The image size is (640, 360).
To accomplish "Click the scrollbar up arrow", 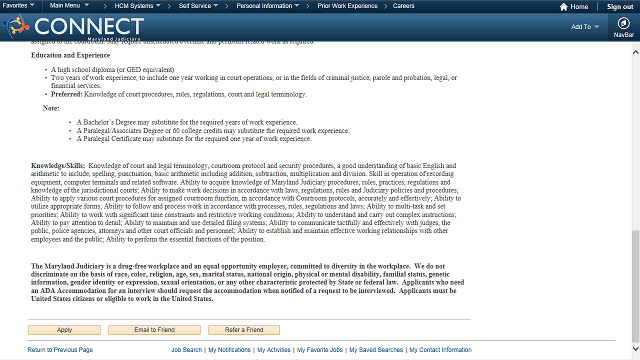I will pyautogui.click(x=636, y=52).
